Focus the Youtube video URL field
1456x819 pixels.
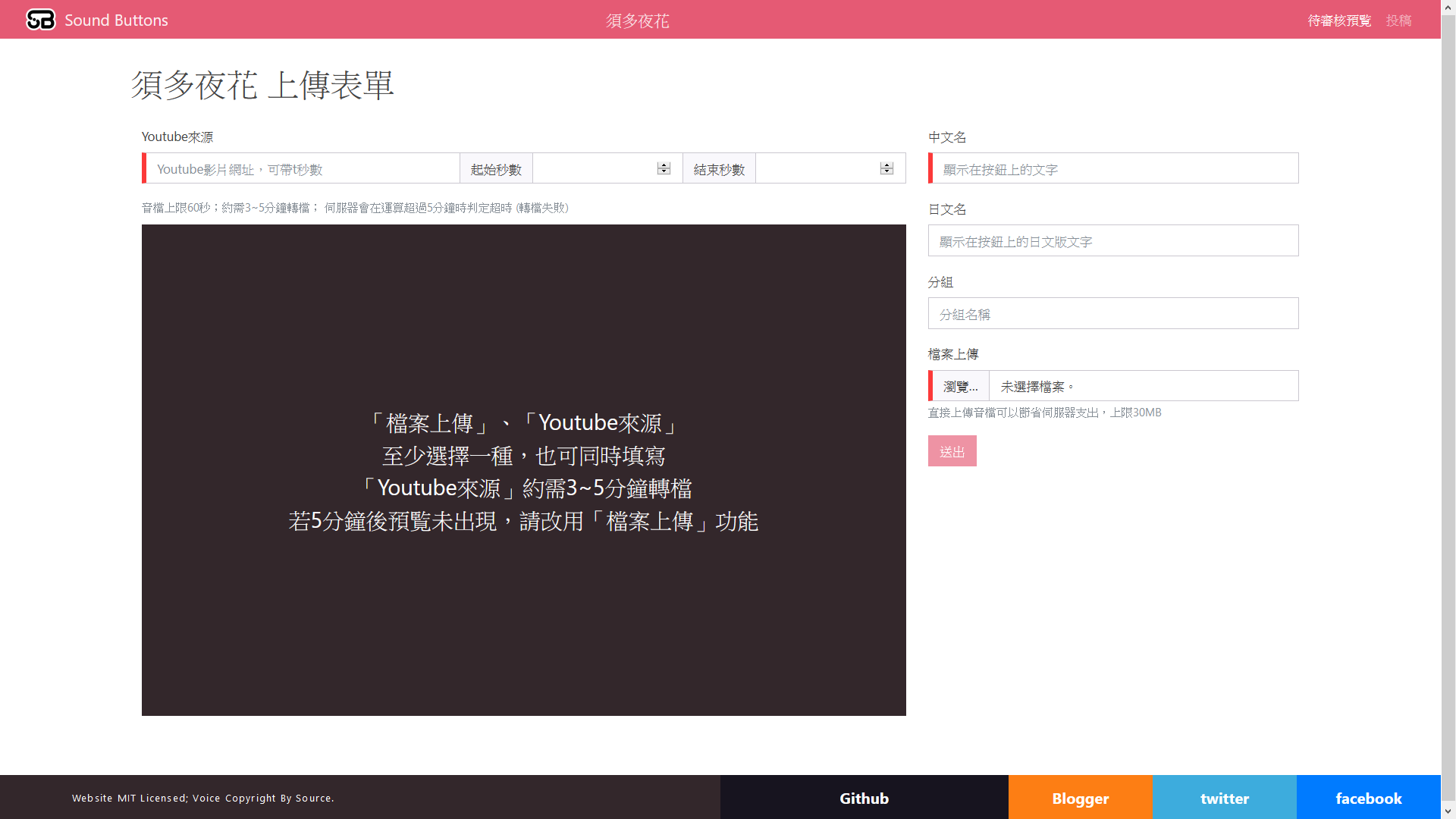(x=303, y=168)
